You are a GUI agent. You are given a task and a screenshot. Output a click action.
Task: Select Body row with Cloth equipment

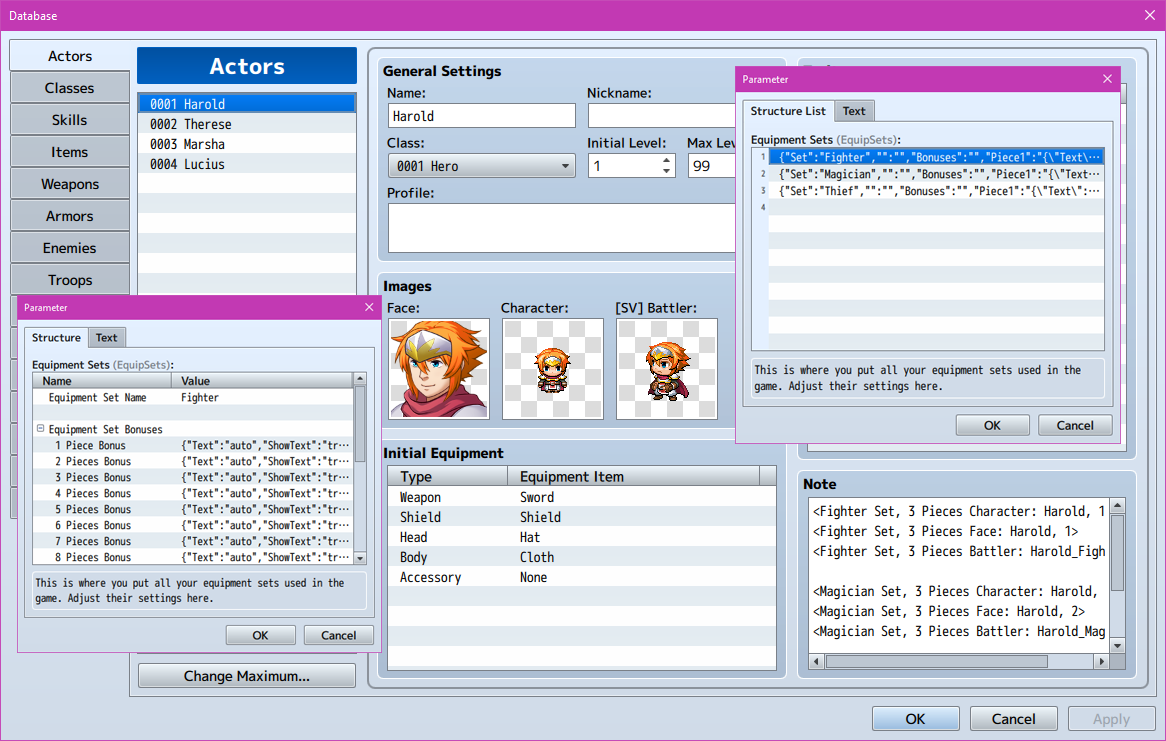coord(582,557)
